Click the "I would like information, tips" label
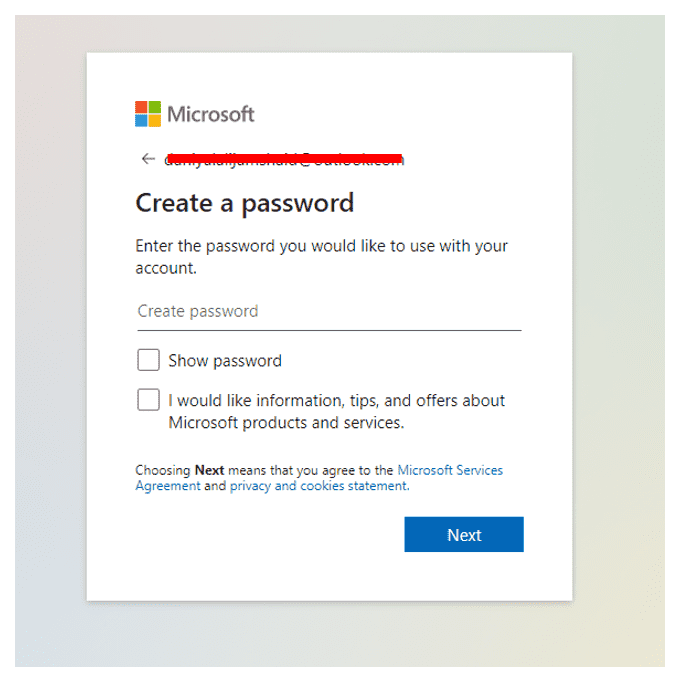Image resolution: width=682 pixels, height=678 pixels. tap(336, 401)
